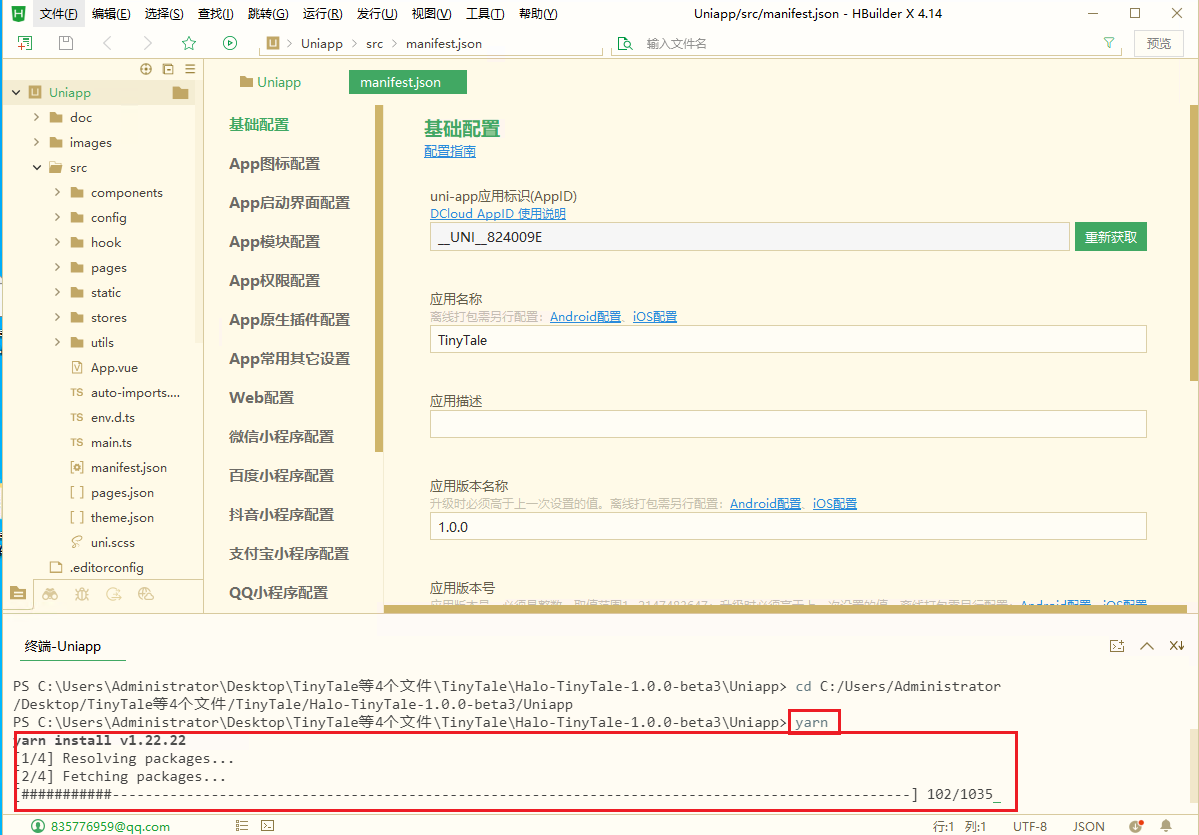1199x835 pixels.
Task: Expand the images folder
Action: tap(36, 142)
